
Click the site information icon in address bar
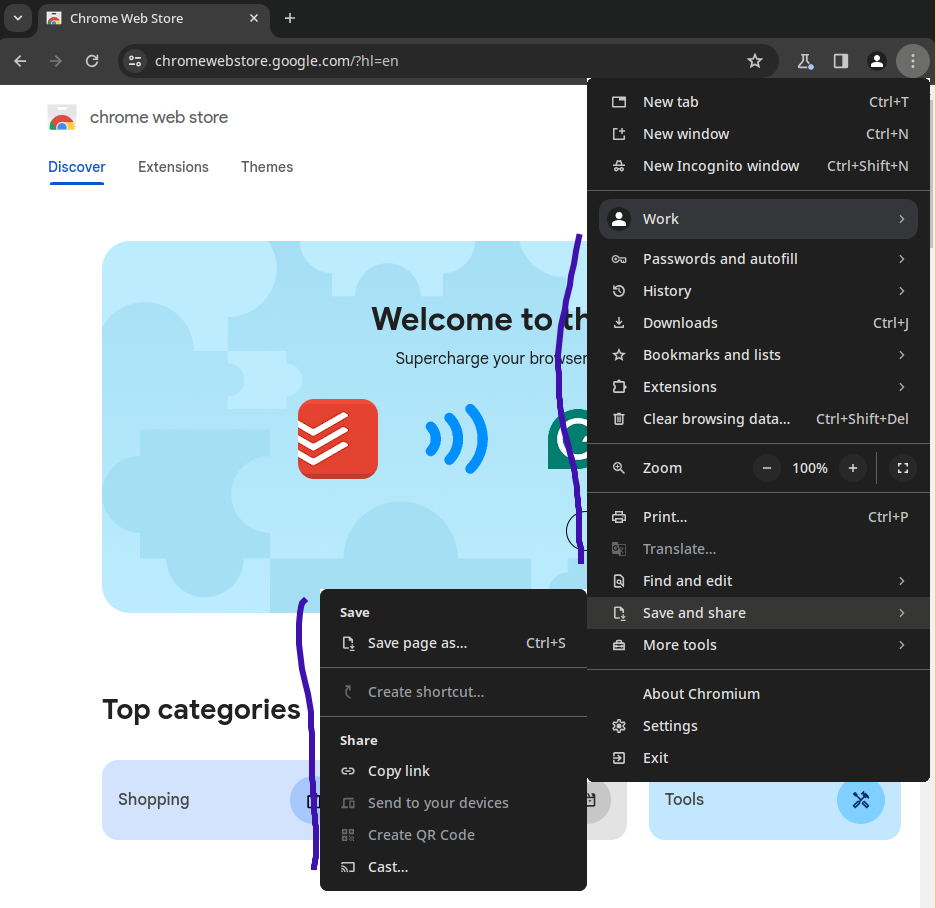[135, 61]
